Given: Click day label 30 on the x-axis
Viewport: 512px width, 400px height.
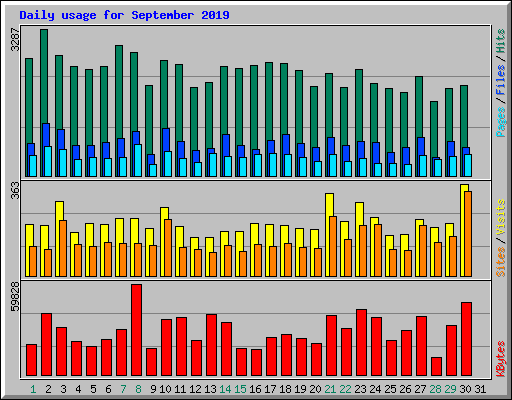Looking at the screenshot, I should (465, 389).
